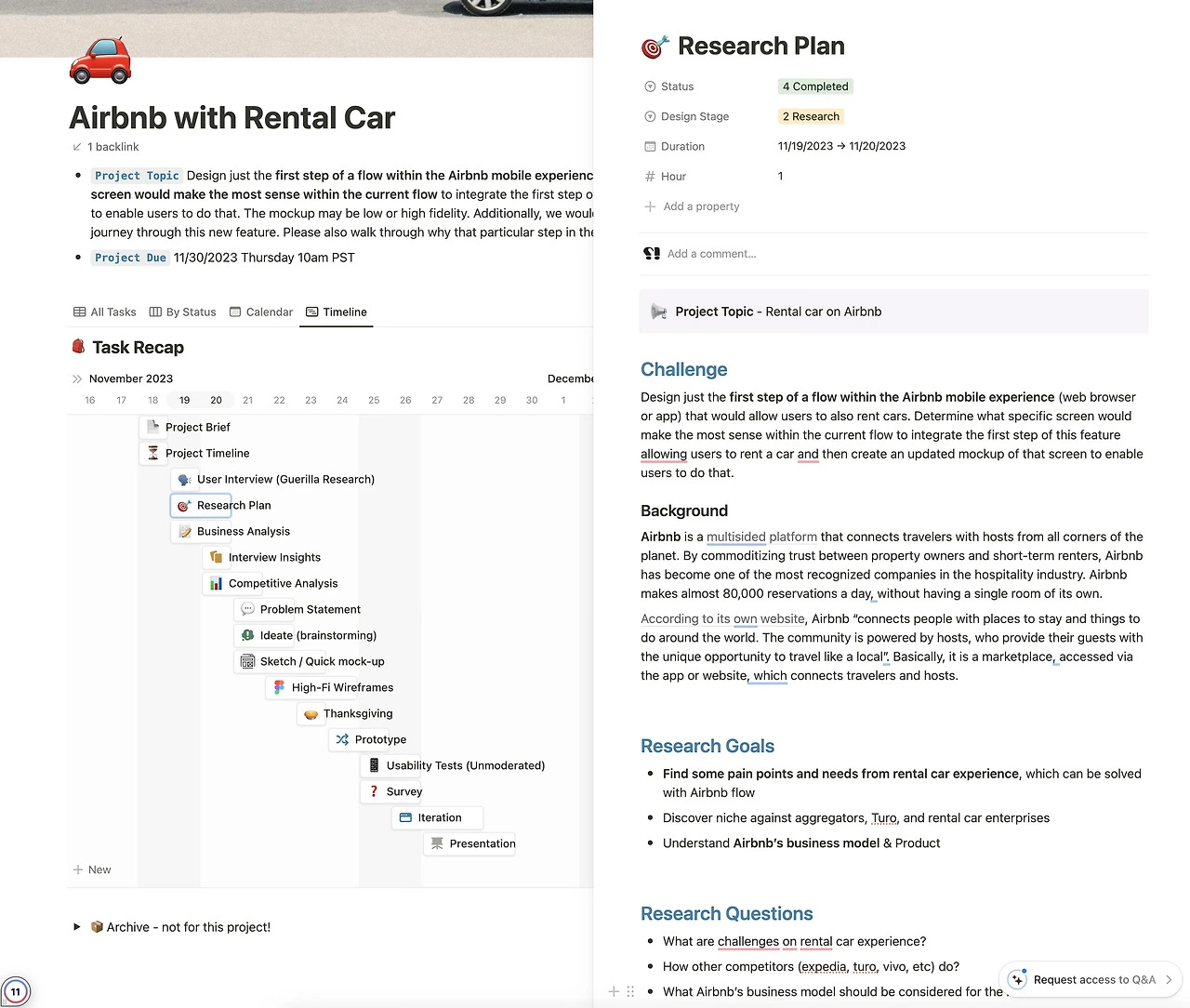Click the Status property icon
Screen dimensions: 1190x1008
(650, 86)
